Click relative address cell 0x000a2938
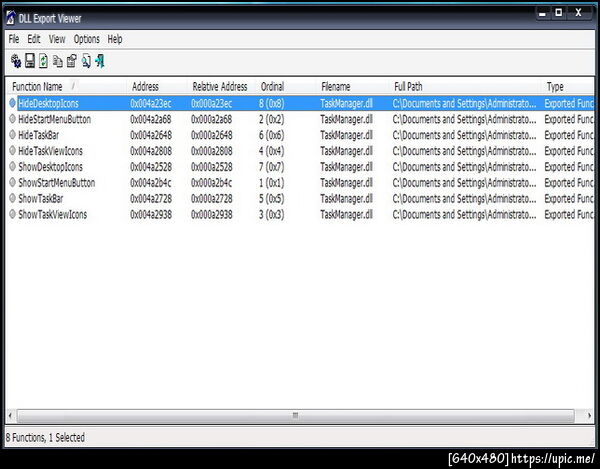The width and height of the screenshot is (600, 469). pos(211,215)
